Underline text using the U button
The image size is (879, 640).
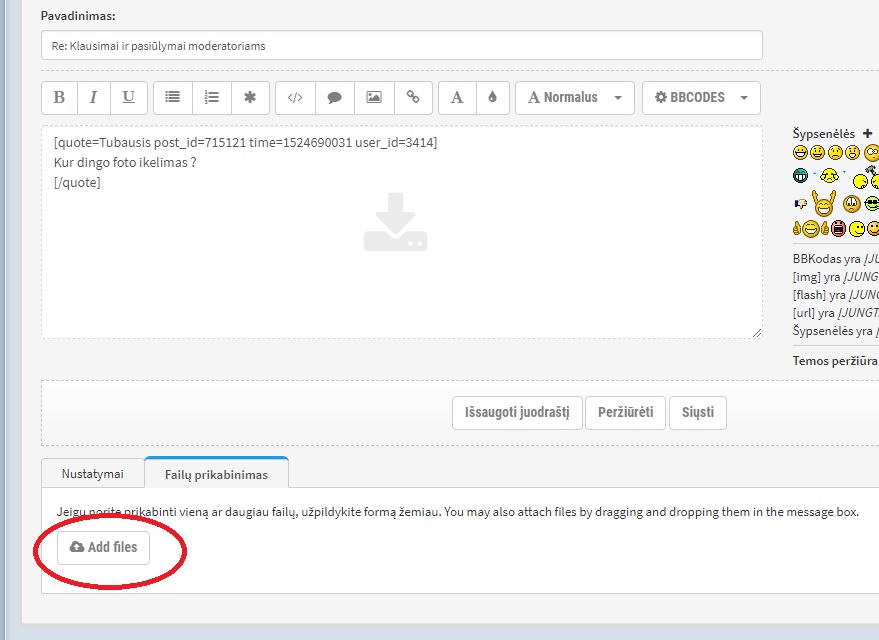tap(128, 98)
